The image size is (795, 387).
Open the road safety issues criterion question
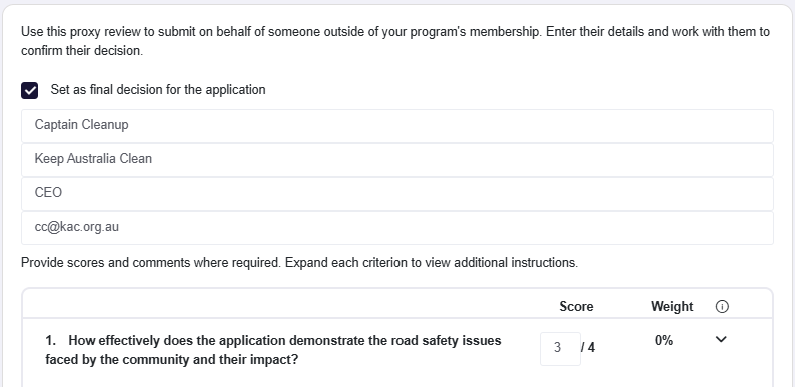[273, 350]
